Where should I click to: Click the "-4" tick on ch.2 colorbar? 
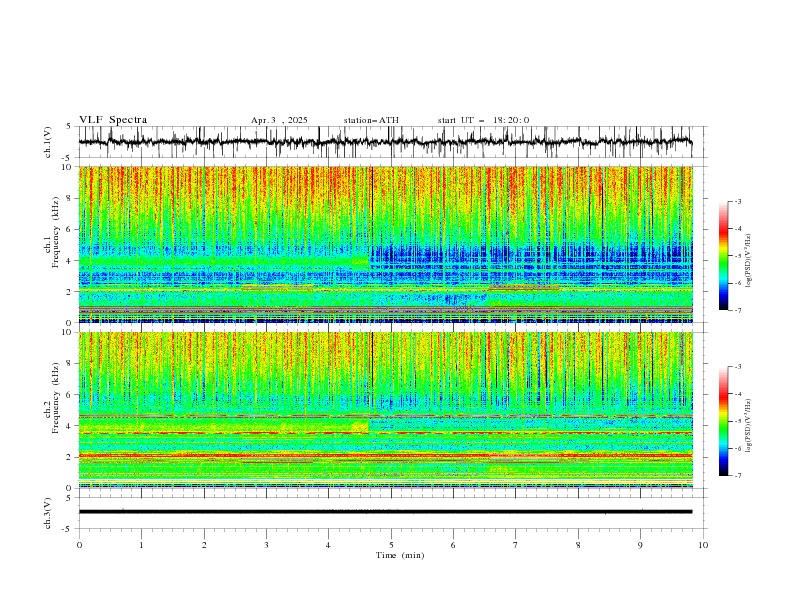(x=738, y=394)
